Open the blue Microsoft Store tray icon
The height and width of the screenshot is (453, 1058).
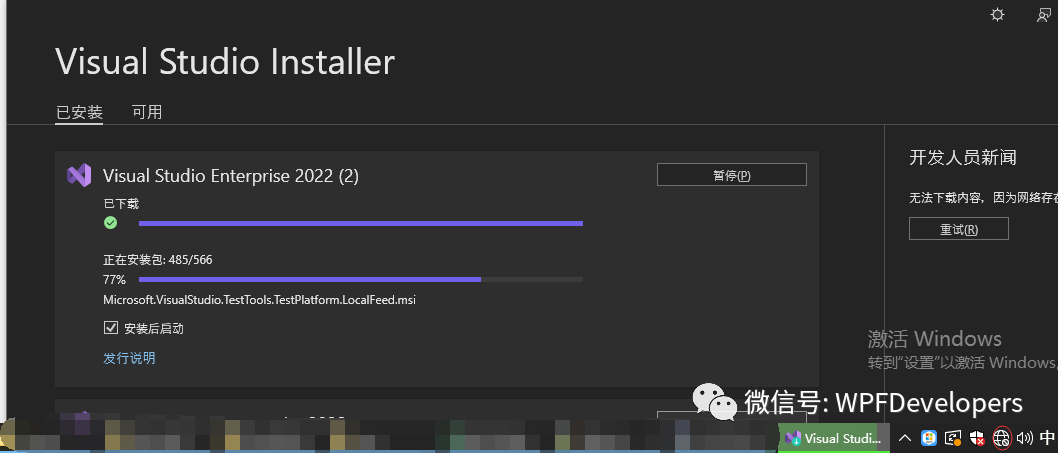(x=929, y=438)
